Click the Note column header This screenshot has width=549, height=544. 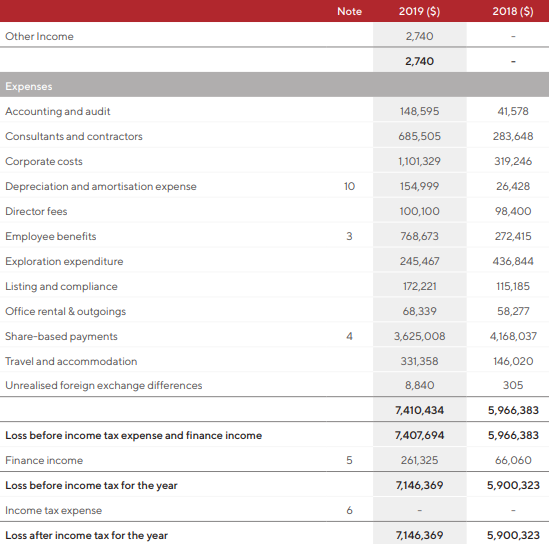point(349,12)
